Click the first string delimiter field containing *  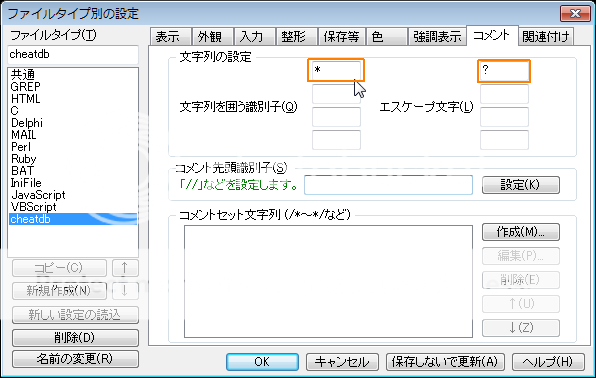pos(336,70)
